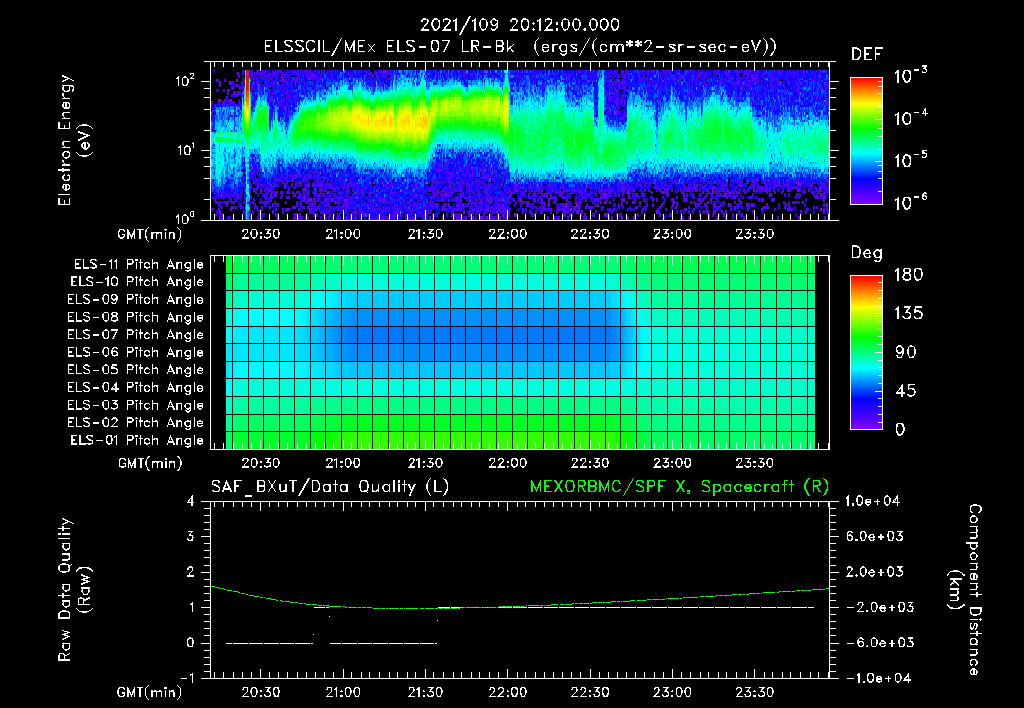Select the plot timestamp 2021/109 20:12:00.000

click(x=520, y=25)
